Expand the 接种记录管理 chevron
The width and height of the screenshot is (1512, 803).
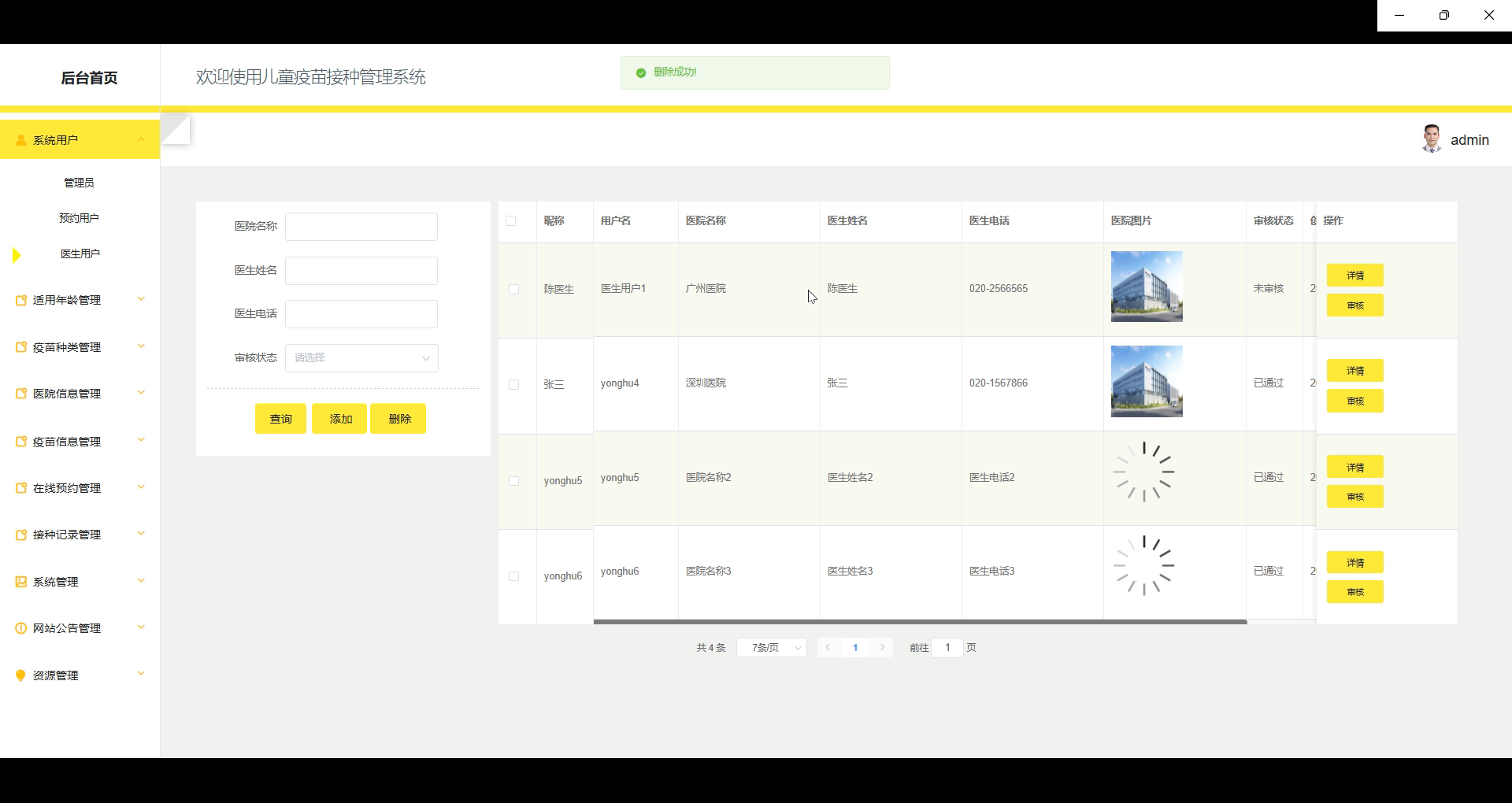(142, 534)
